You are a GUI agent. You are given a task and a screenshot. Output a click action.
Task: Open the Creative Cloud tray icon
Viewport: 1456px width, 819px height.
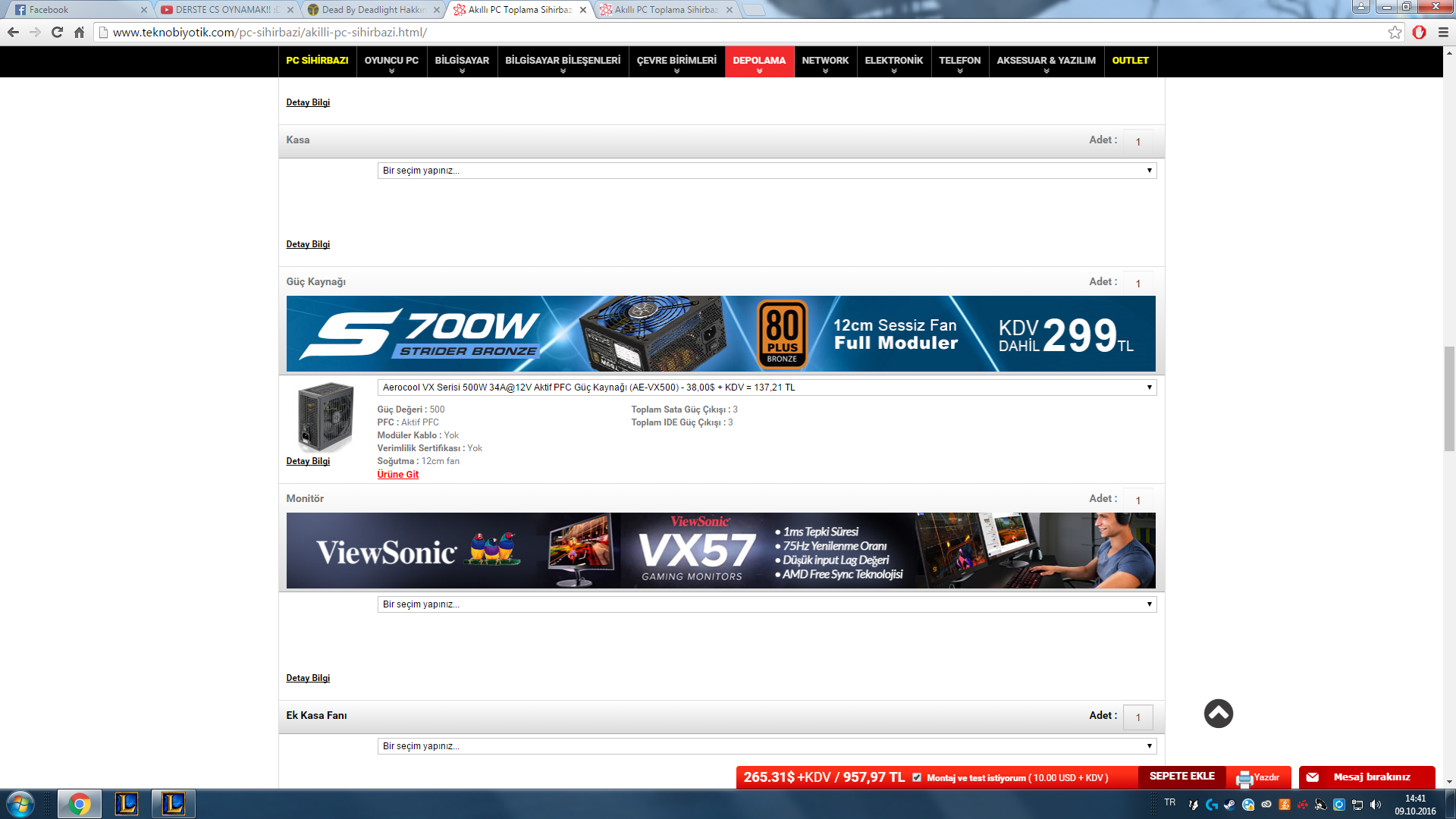pos(1266,805)
